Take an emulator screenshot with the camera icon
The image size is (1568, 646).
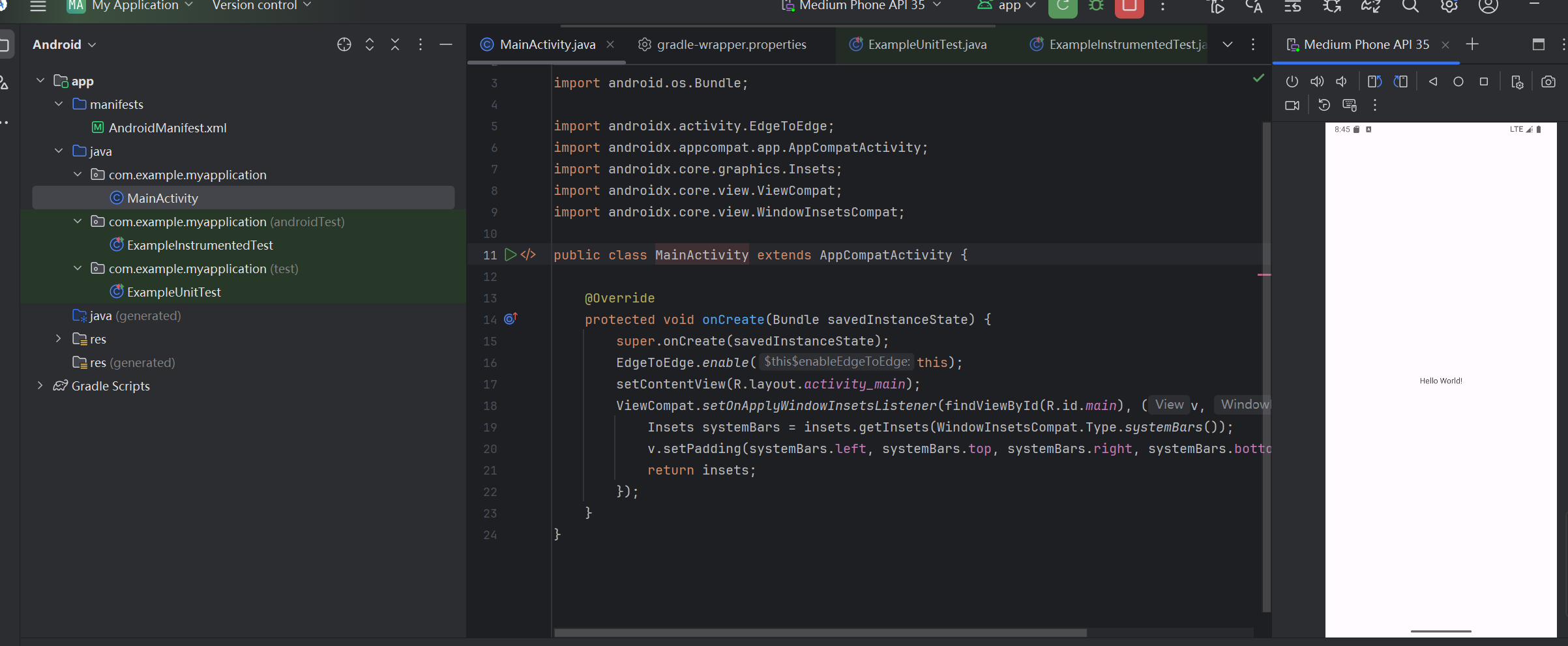(1548, 82)
